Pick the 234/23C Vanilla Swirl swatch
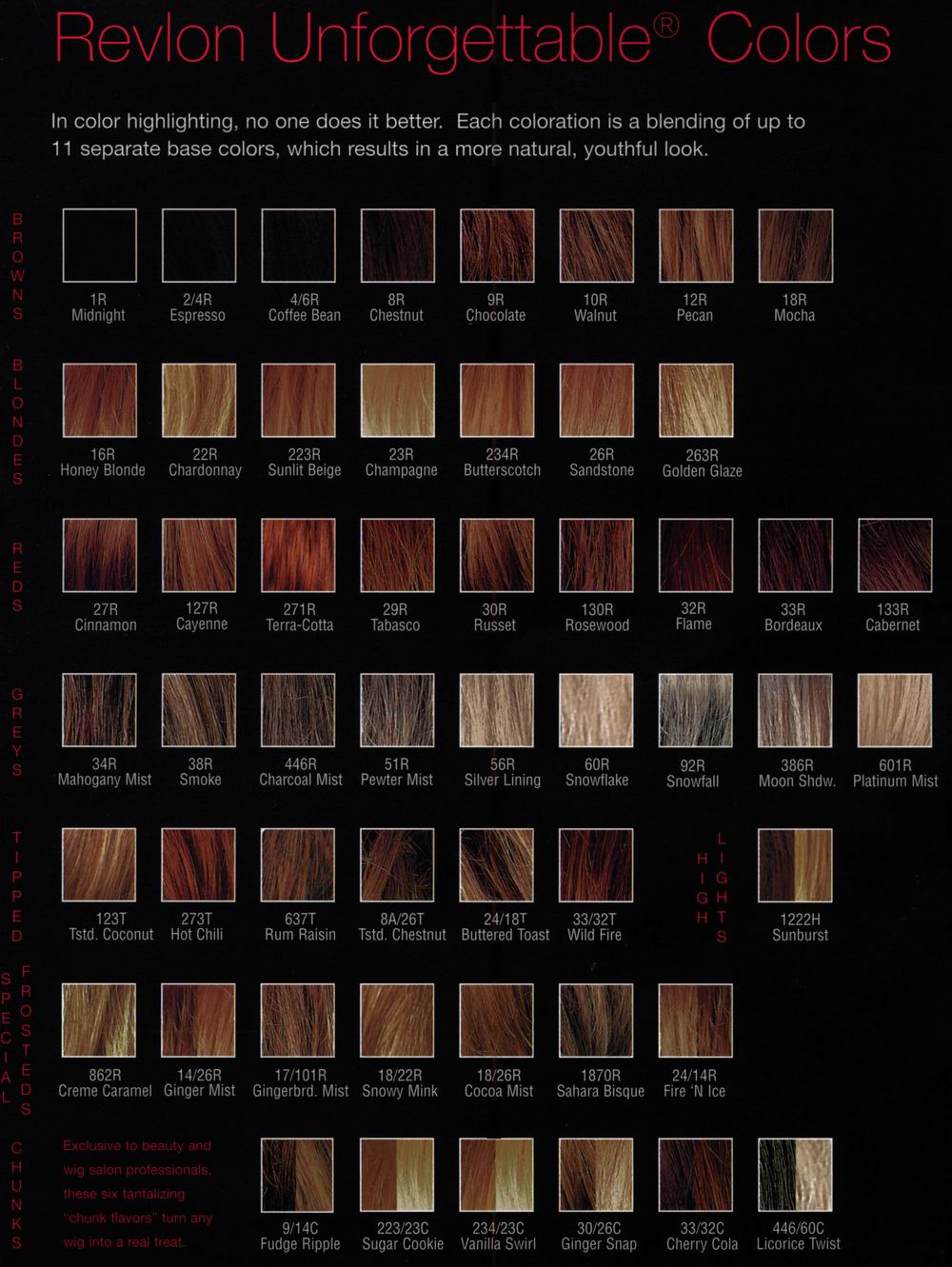 tap(497, 1175)
